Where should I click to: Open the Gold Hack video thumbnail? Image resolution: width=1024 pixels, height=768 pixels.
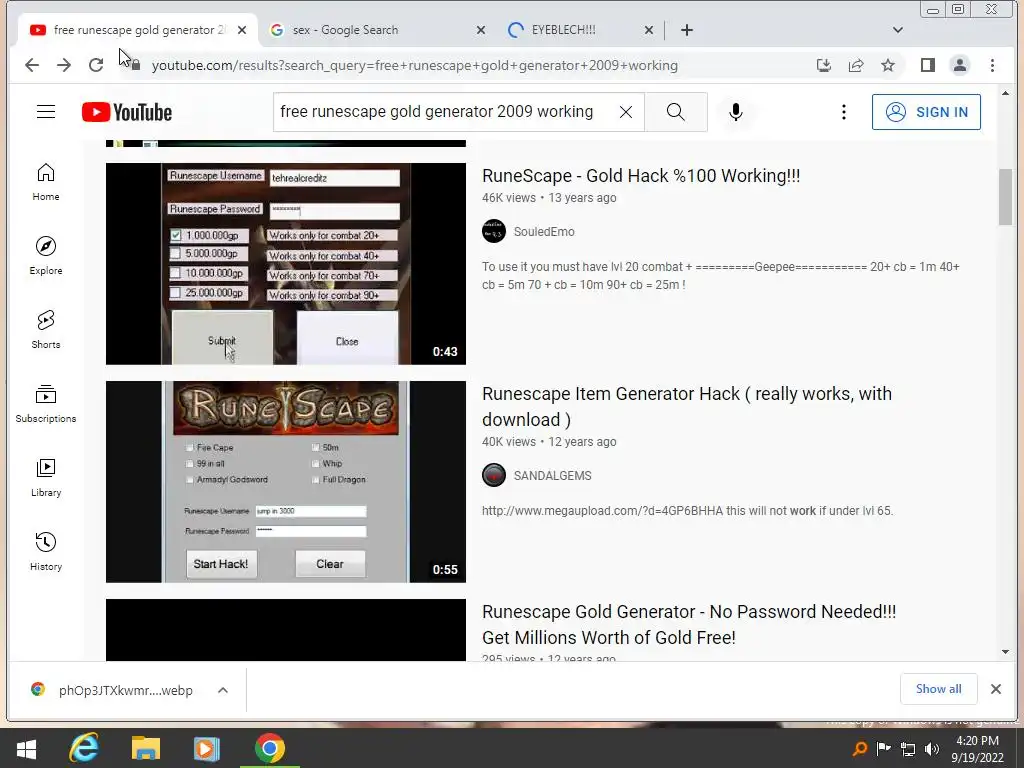[286, 264]
